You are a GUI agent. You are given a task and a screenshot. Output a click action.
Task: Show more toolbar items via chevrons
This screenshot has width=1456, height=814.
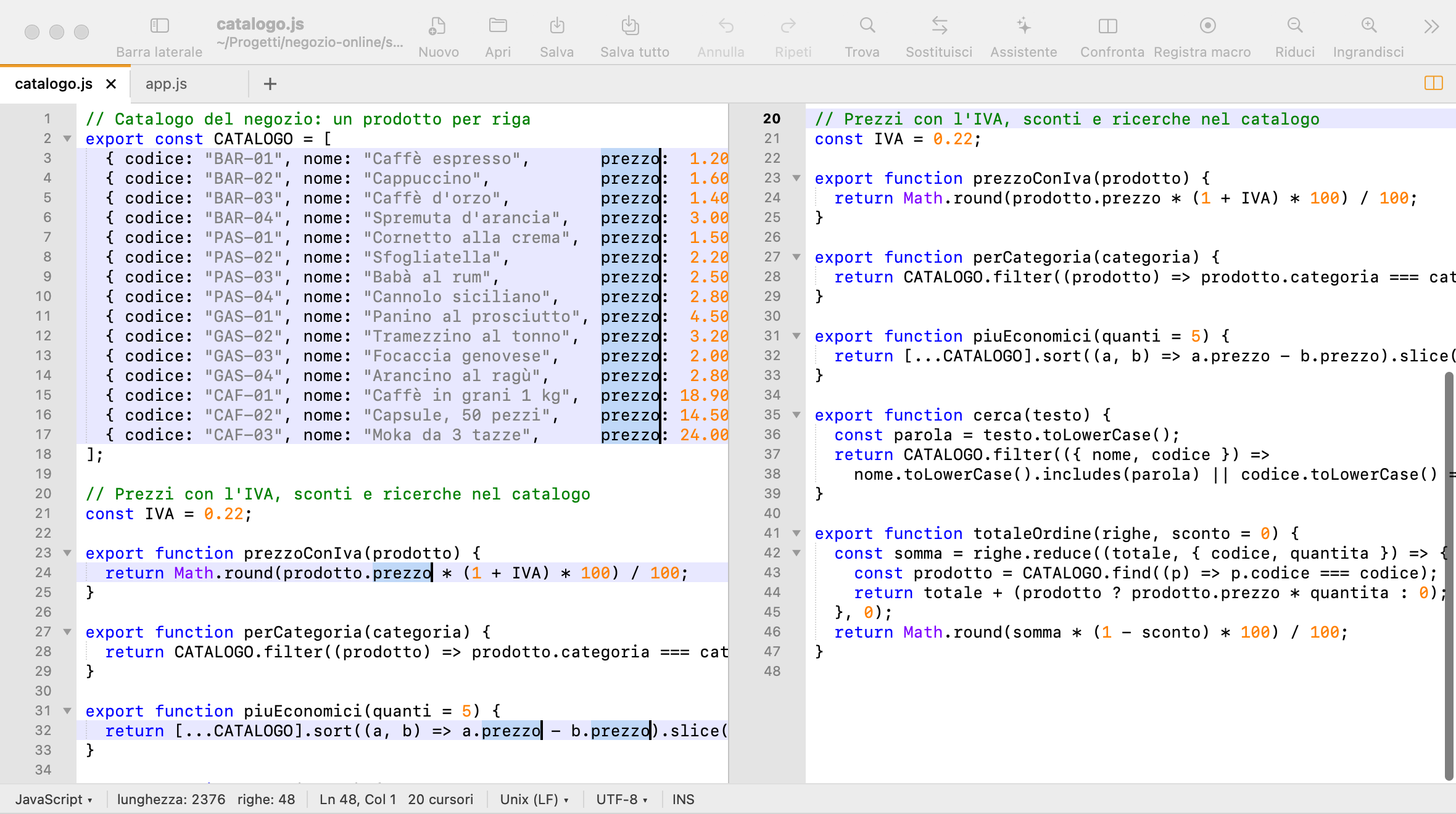(1431, 27)
